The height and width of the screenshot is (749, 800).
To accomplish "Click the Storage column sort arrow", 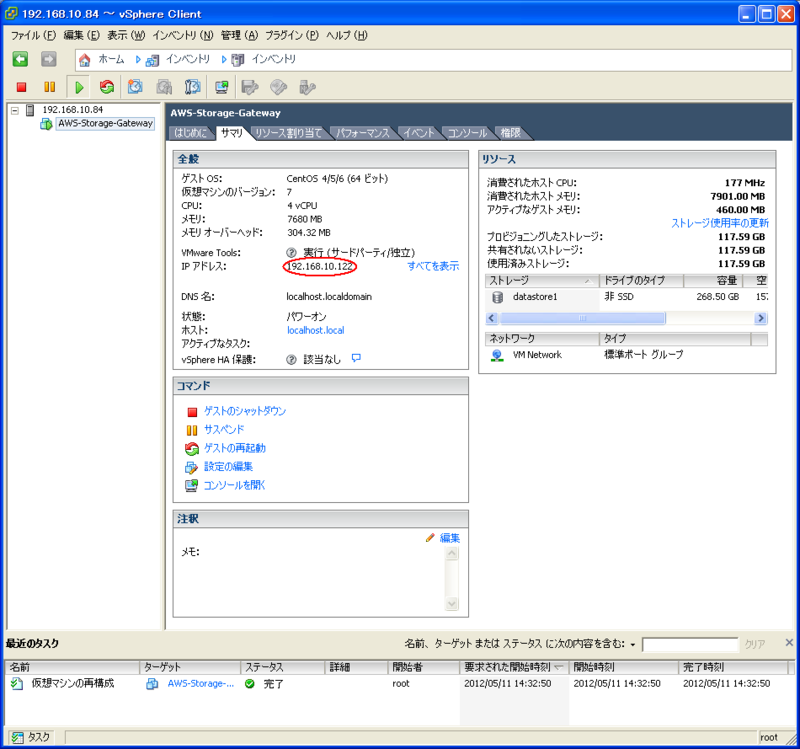I will (x=588, y=281).
